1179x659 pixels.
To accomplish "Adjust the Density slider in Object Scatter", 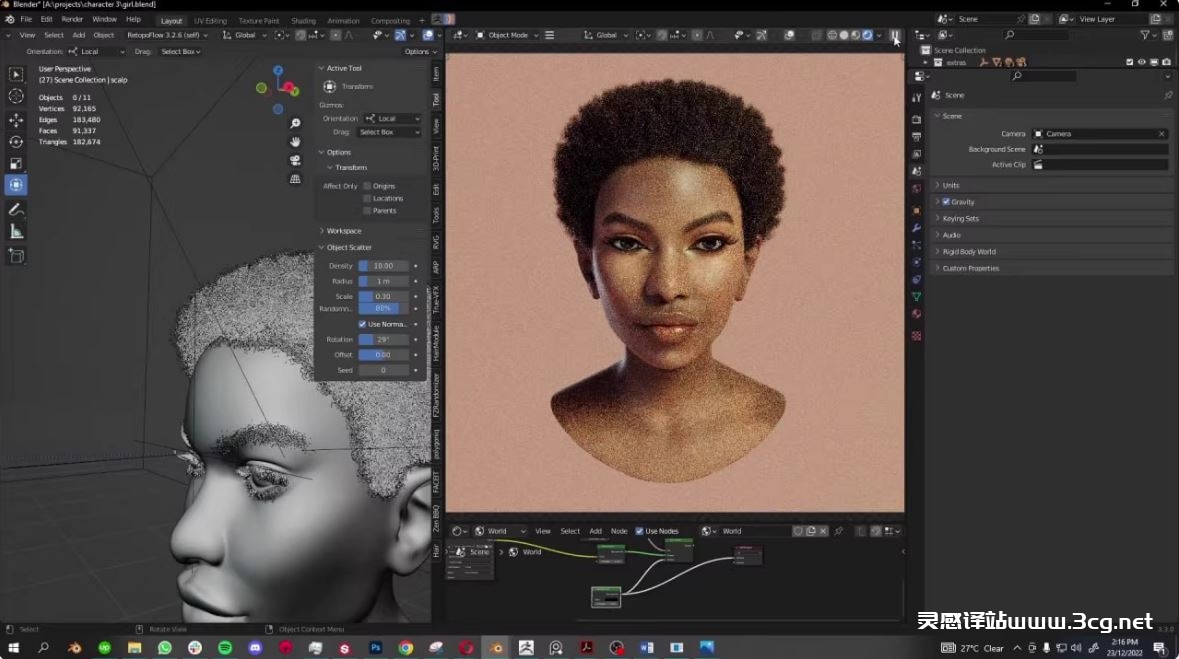I will click(x=384, y=266).
